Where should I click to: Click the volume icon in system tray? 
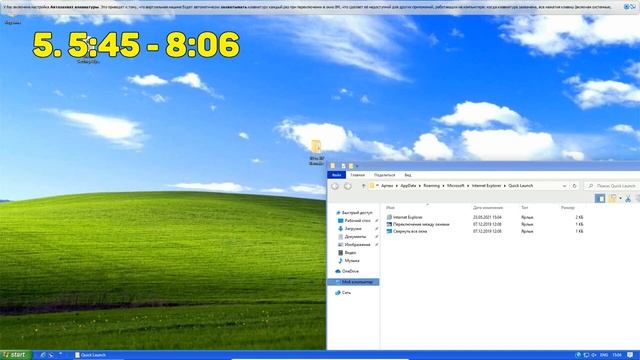coord(594,355)
